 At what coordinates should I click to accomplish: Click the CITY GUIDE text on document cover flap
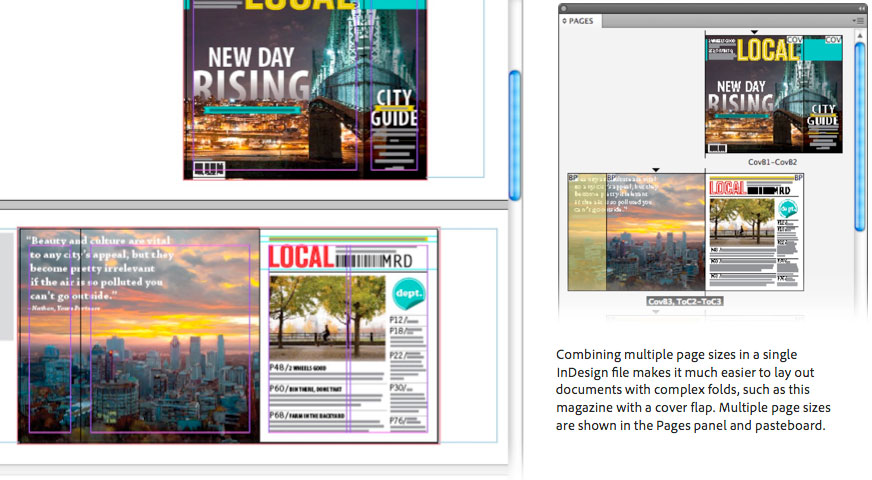394,107
